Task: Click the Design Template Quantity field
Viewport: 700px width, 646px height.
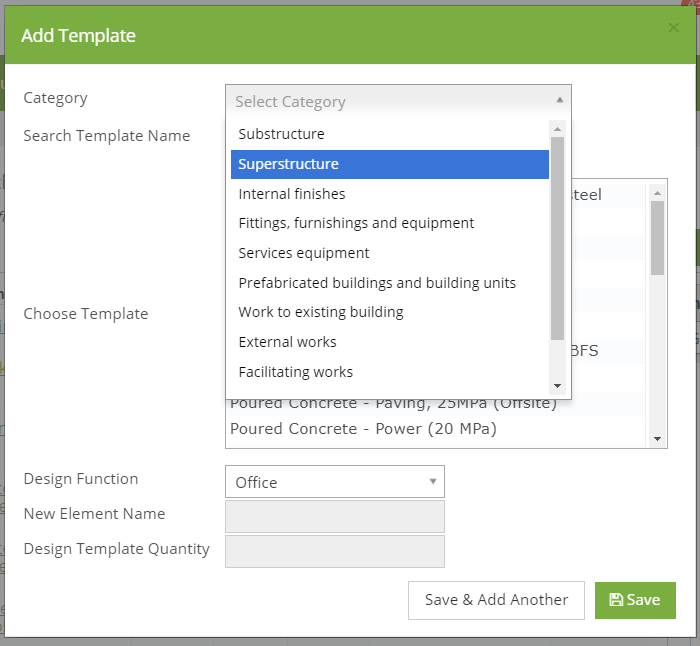Action: pyautogui.click(x=335, y=551)
